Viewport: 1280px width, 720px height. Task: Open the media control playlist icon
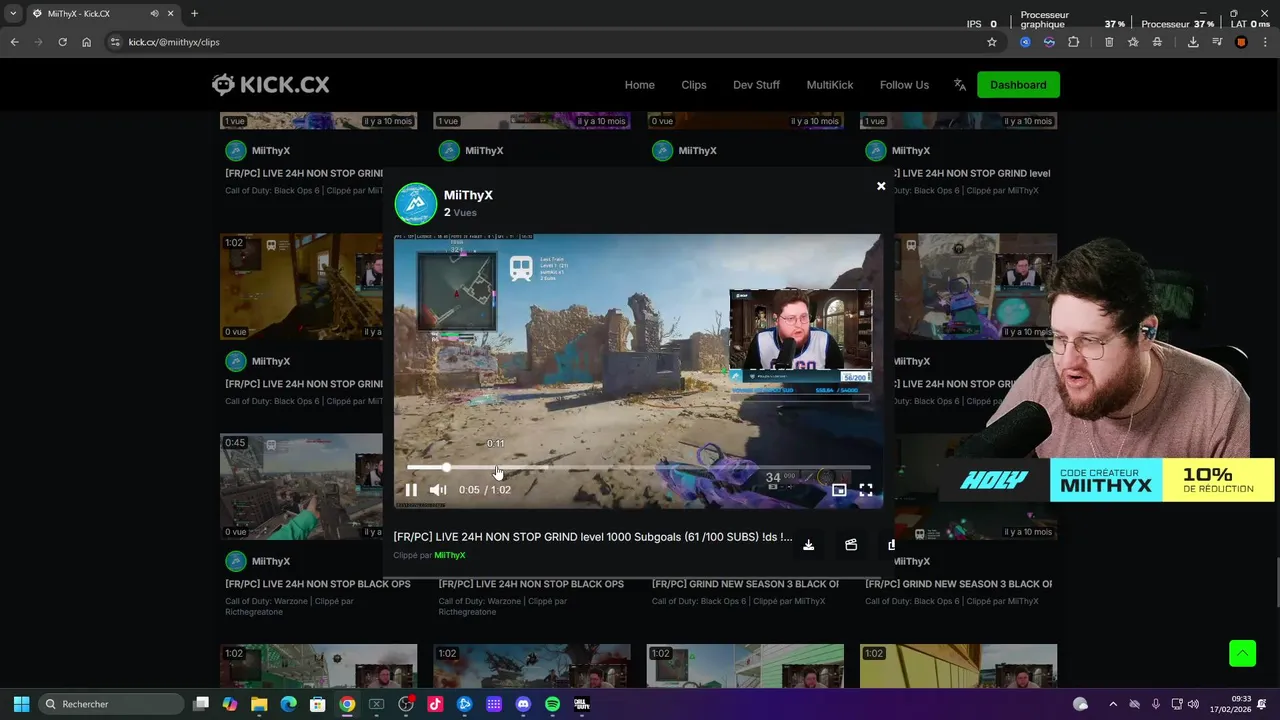[1217, 42]
